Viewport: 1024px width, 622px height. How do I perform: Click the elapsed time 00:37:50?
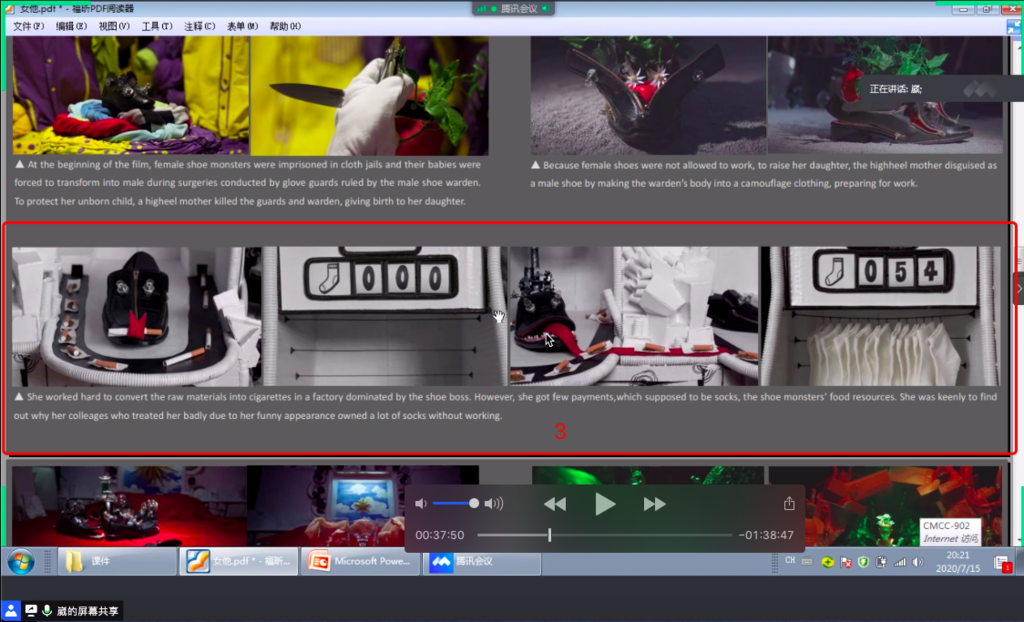point(440,535)
